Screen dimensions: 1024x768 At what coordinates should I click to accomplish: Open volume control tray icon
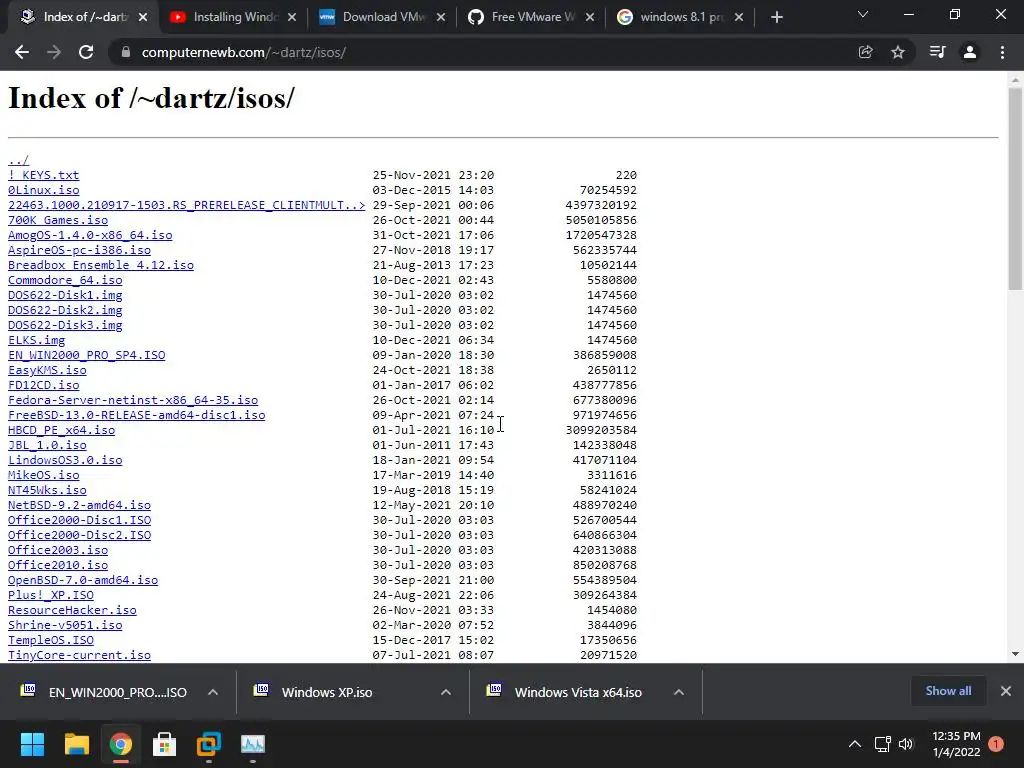[906, 744]
